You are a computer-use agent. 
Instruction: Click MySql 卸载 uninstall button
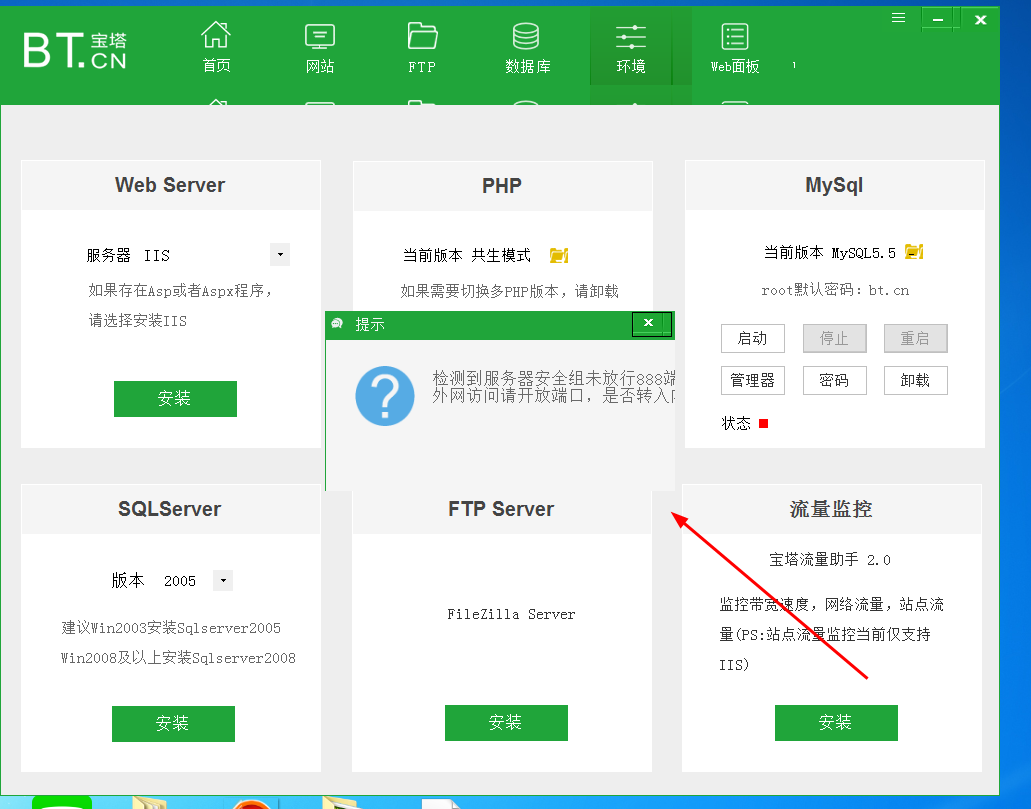(x=915, y=380)
